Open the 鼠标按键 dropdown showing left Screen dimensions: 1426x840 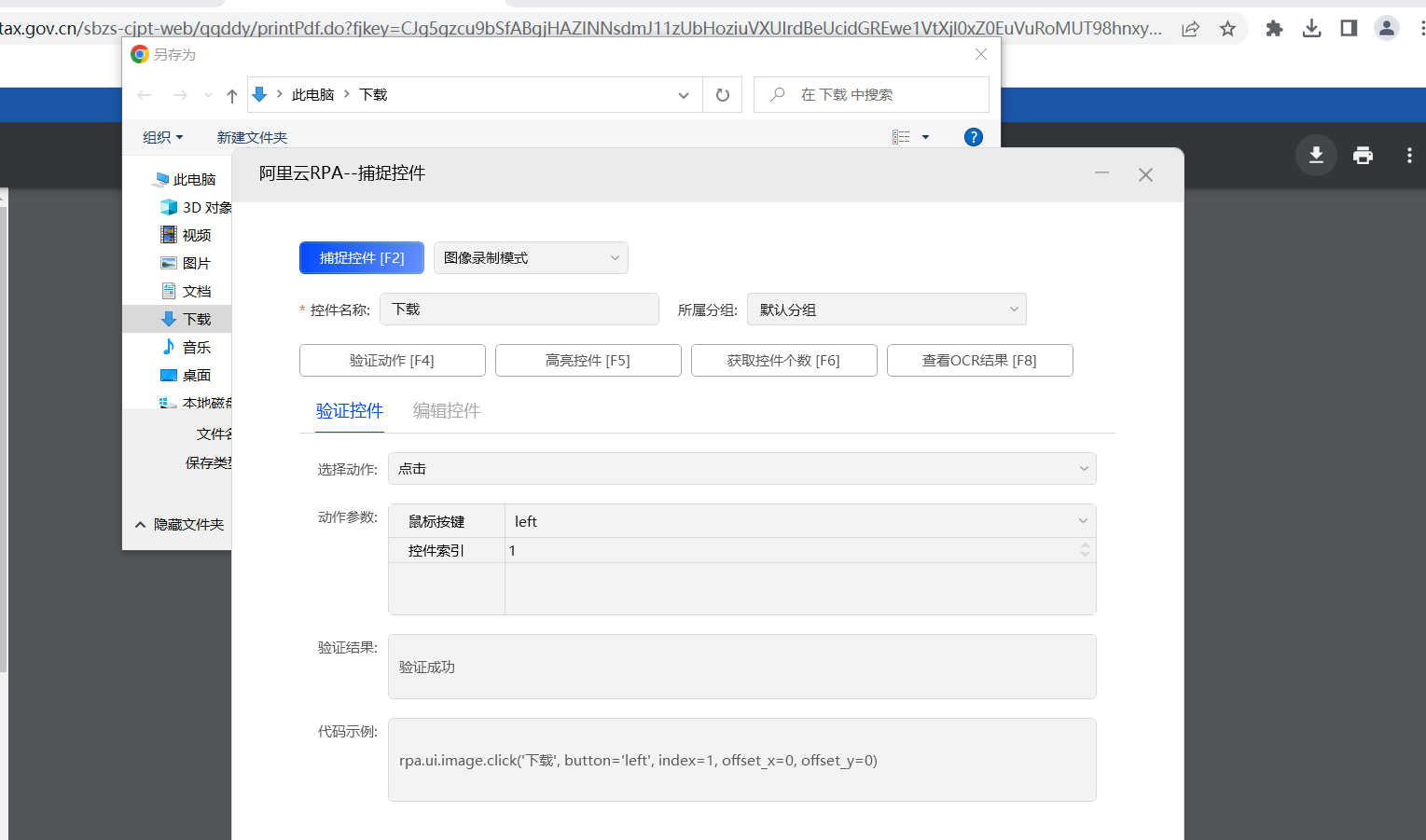point(800,522)
